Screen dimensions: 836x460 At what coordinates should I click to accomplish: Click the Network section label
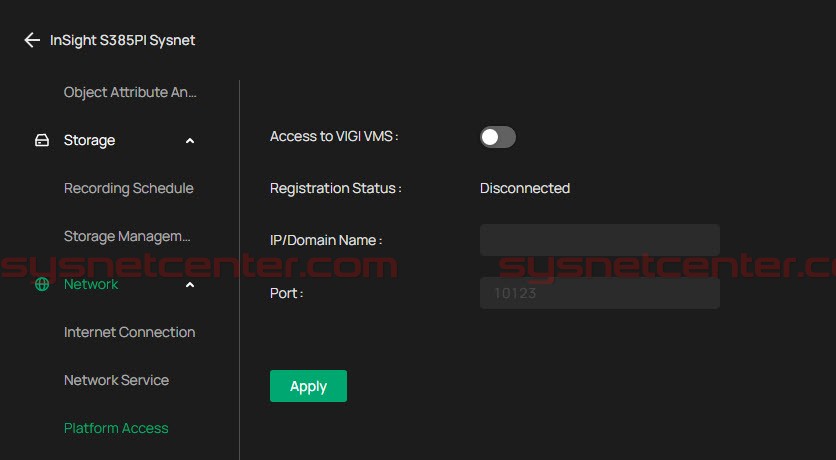[91, 285]
